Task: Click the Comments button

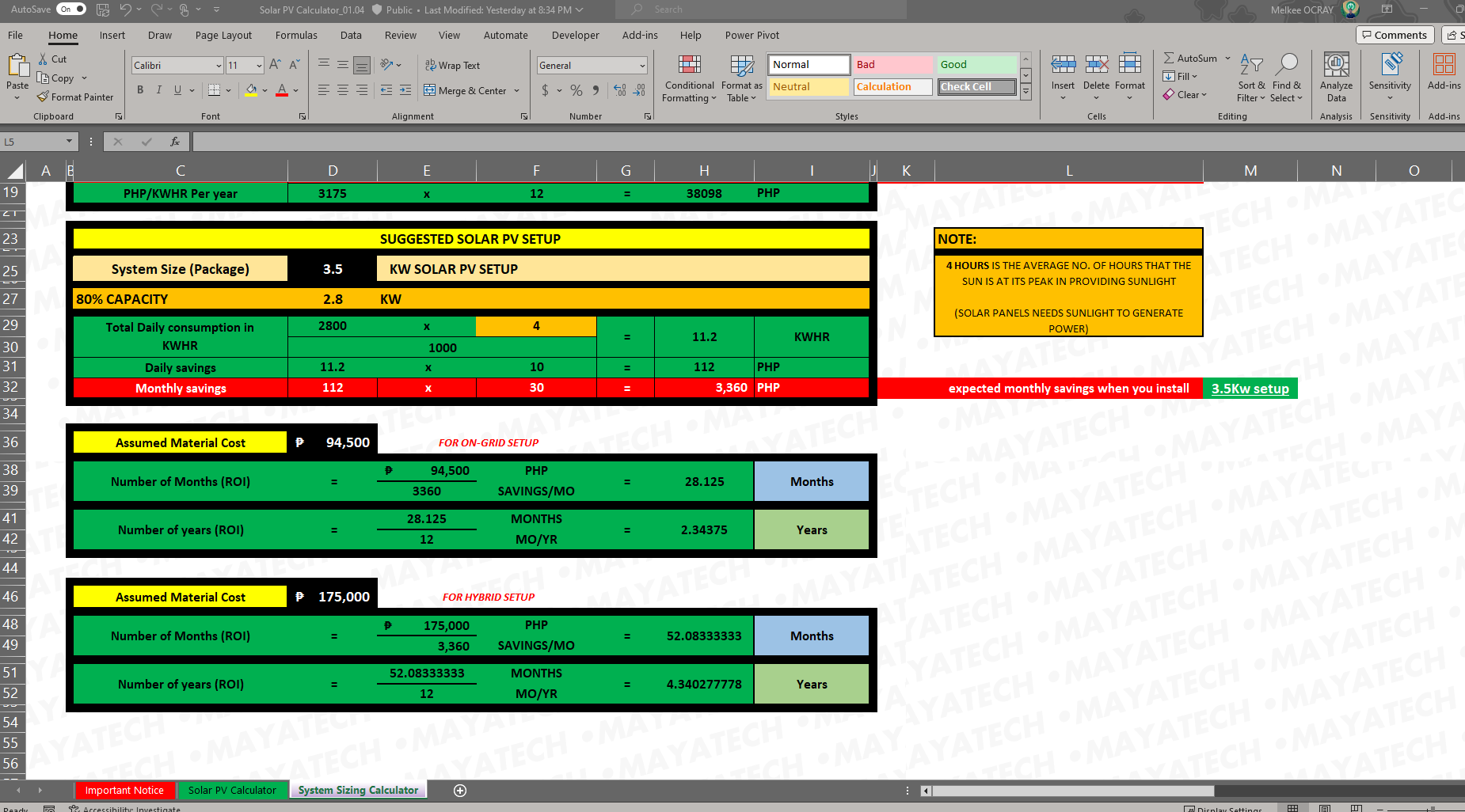Action: (x=1395, y=35)
